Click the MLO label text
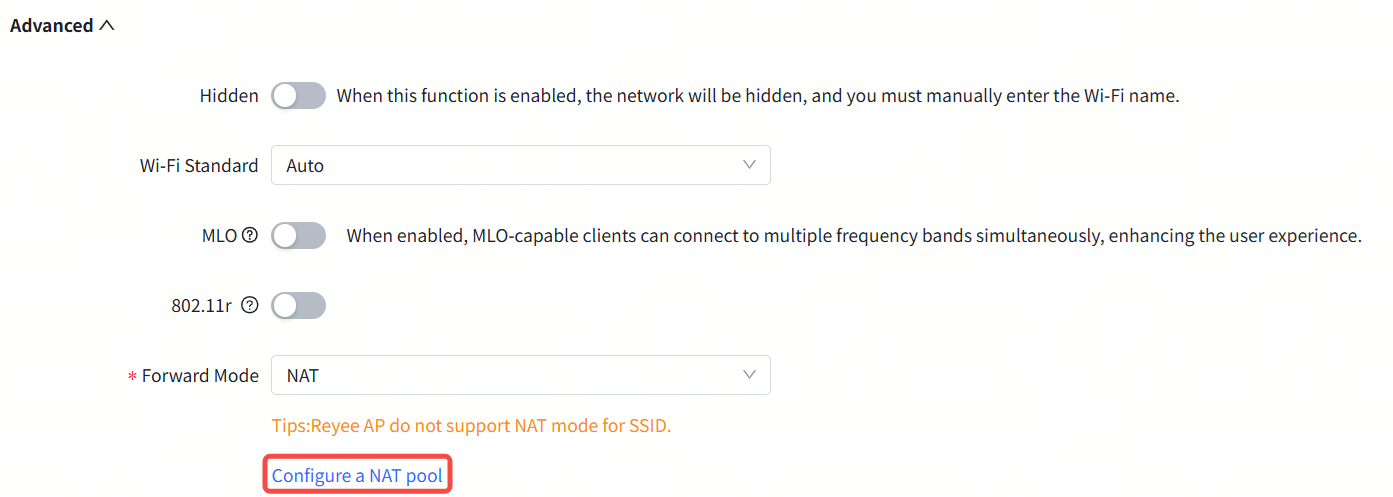 click(219, 236)
